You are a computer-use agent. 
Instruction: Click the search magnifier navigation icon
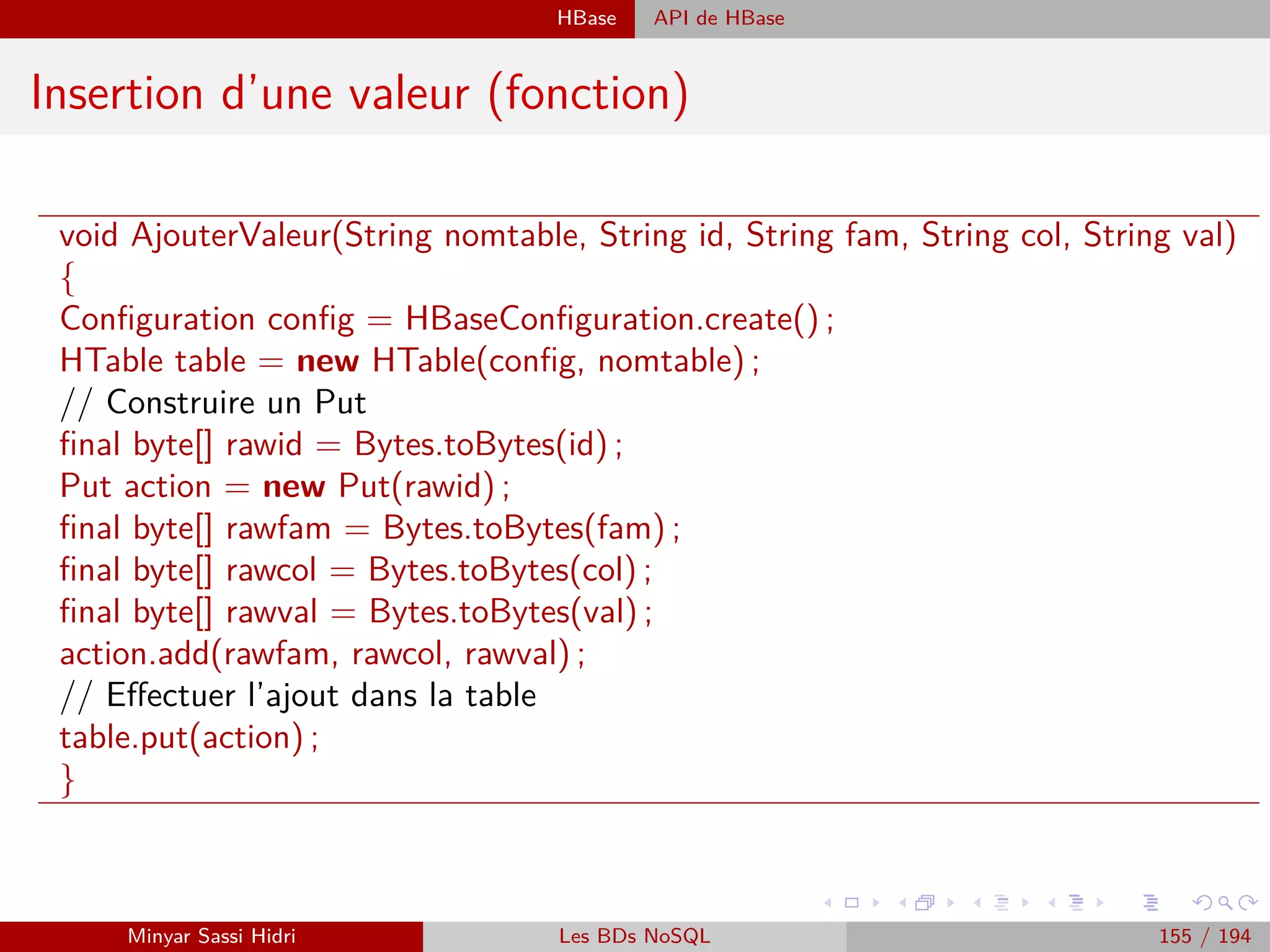point(1225,903)
